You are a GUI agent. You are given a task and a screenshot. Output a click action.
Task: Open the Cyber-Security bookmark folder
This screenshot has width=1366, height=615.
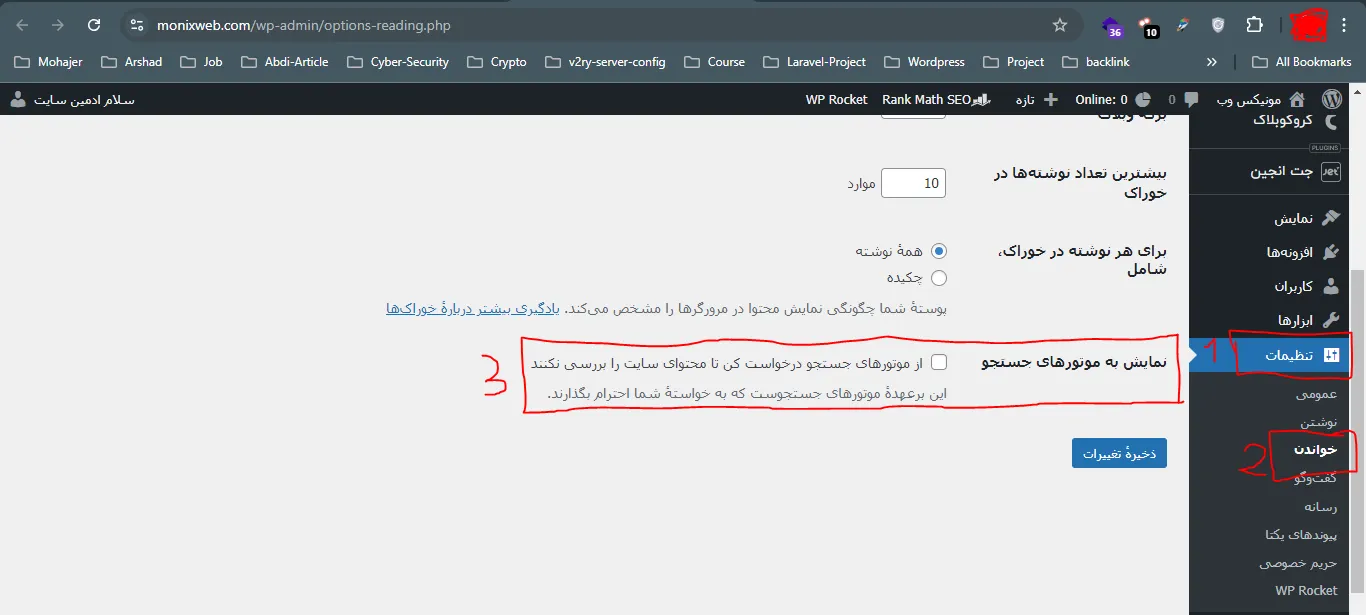pyautogui.click(x=398, y=62)
